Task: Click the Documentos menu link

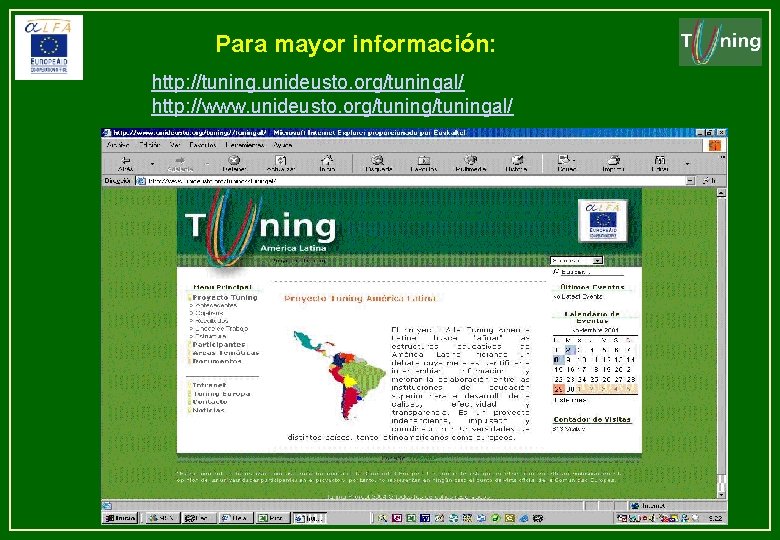Action: click(217, 361)
